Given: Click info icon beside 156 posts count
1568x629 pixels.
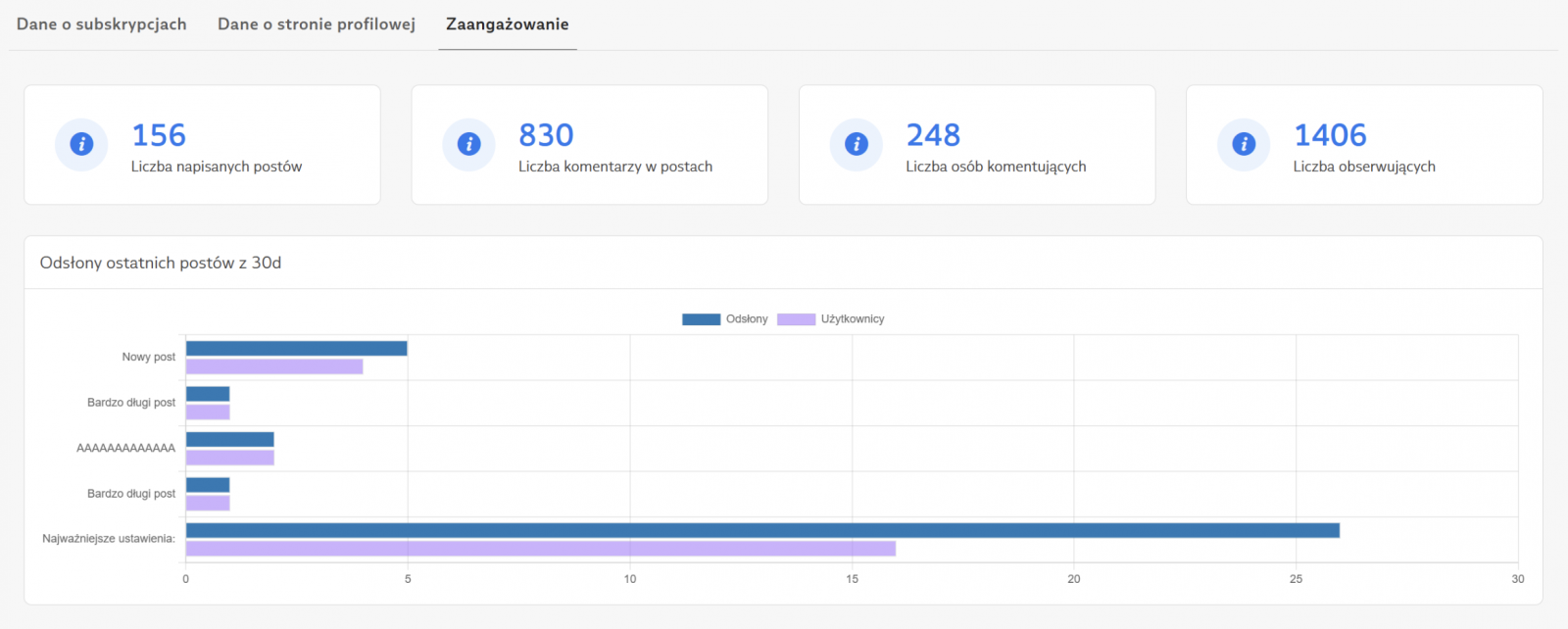Looking at the screenshot, I should tap(81, 144).
